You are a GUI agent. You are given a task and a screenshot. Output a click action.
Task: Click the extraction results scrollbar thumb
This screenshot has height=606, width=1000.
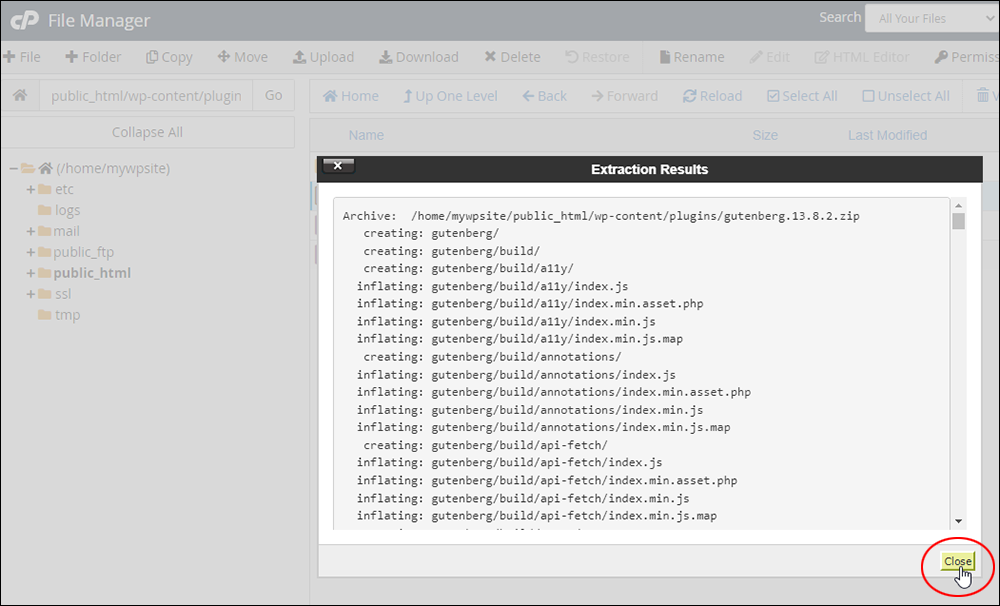point(959,221)
